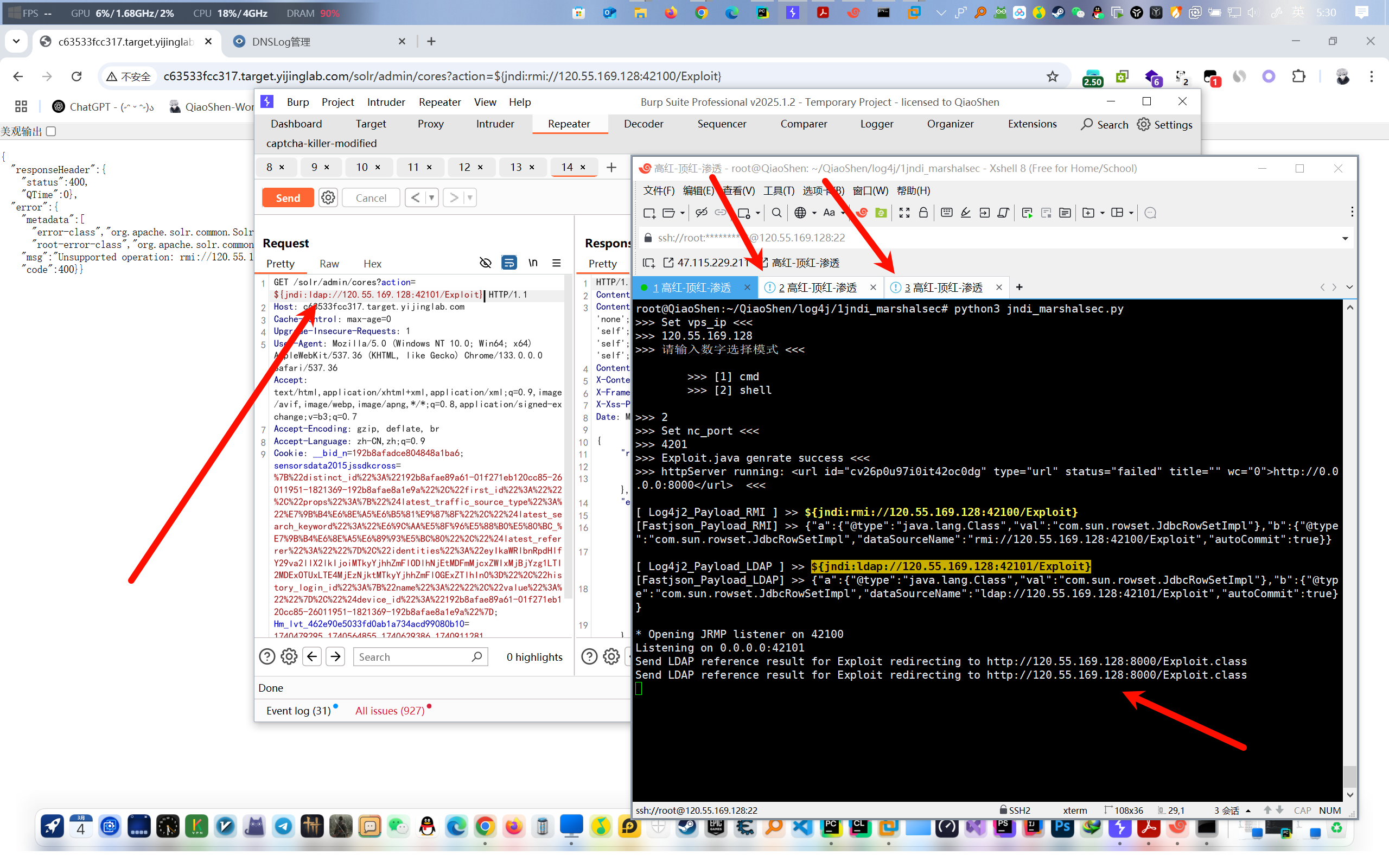Toggle hidden items eye icon in Request

[485, 263]
